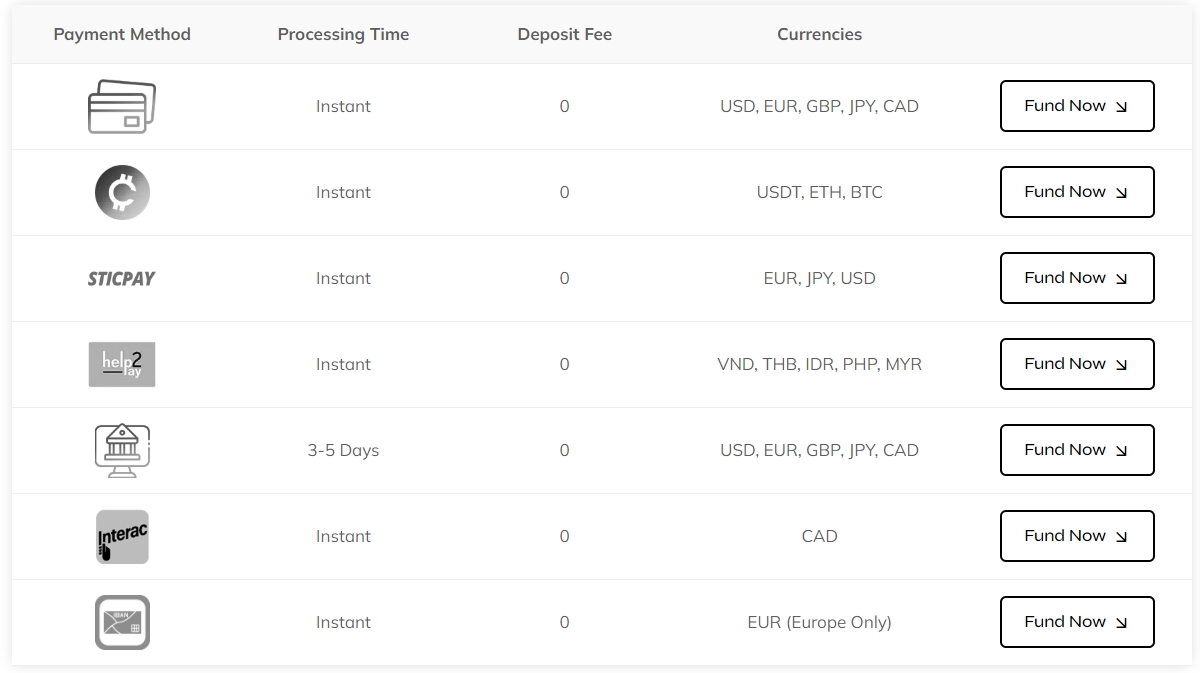
Task: Click the credit card payment method icon
Action: [x=122, y=105]
